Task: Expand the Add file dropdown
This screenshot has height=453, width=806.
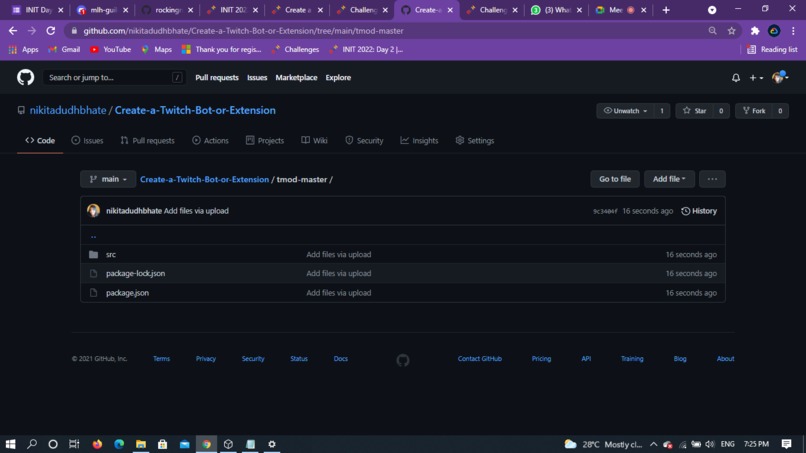Action: tap(669, 179)
